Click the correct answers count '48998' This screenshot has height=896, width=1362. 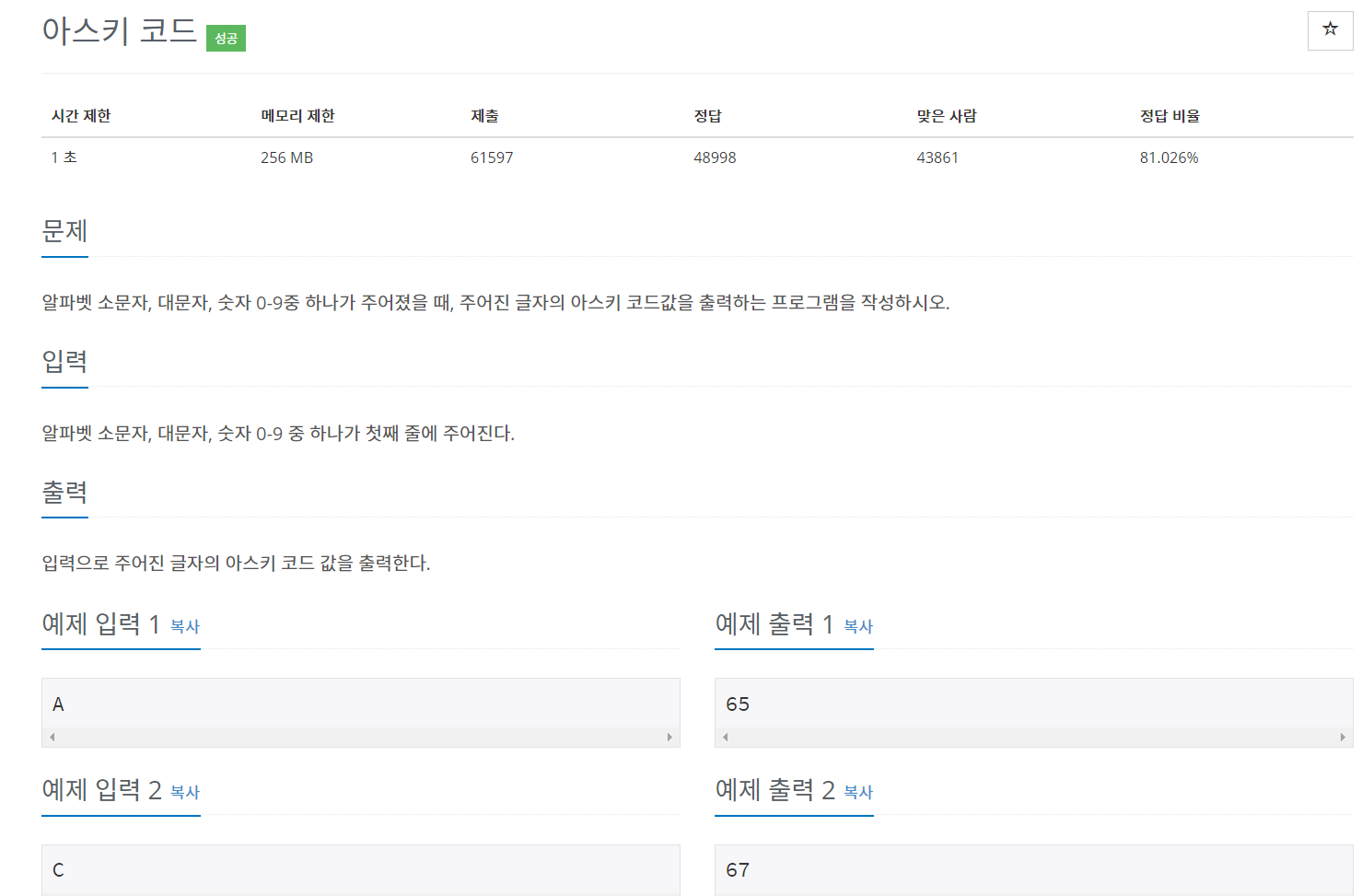coord(715,157)
